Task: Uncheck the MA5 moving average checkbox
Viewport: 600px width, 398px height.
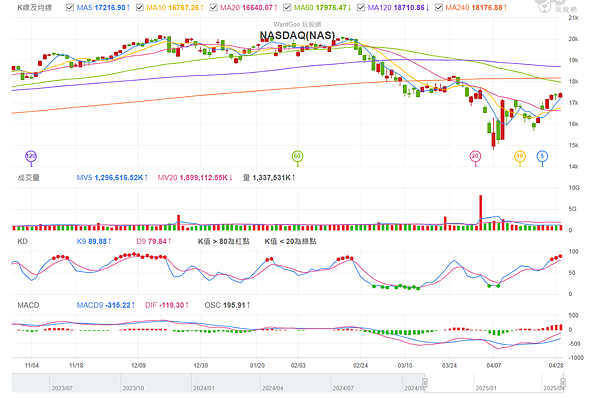Action: [x=70, y=7]
